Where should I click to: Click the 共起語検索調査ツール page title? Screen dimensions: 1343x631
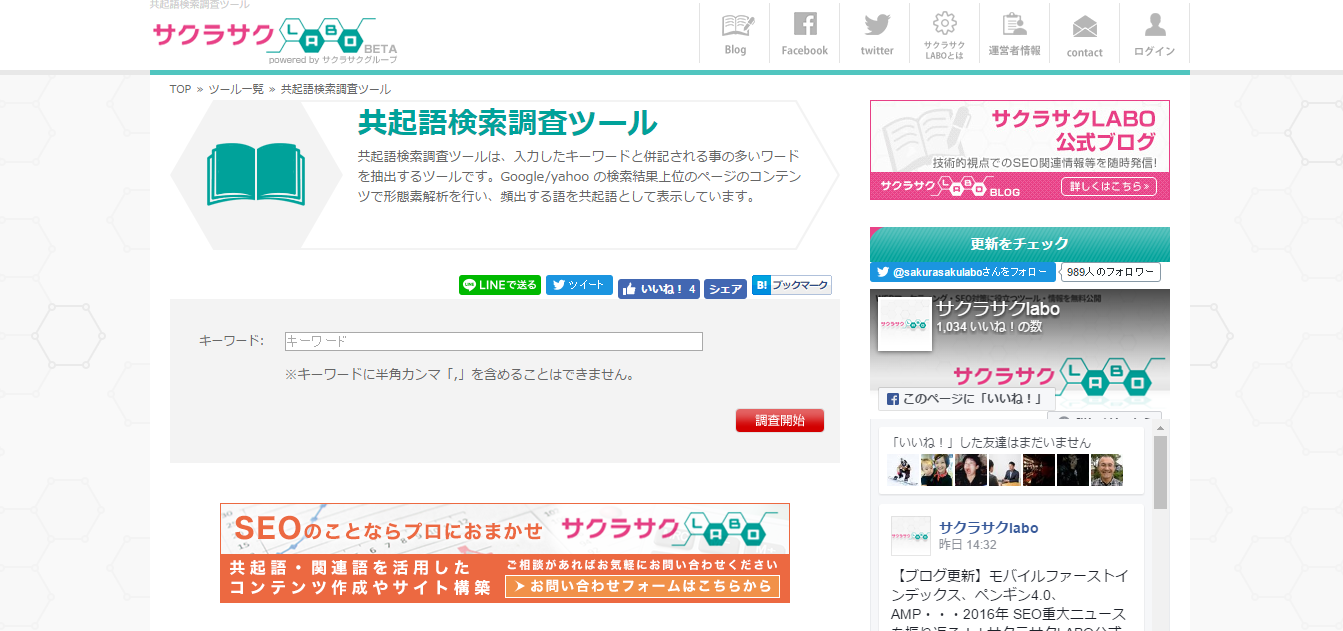(x=508, y=123)
